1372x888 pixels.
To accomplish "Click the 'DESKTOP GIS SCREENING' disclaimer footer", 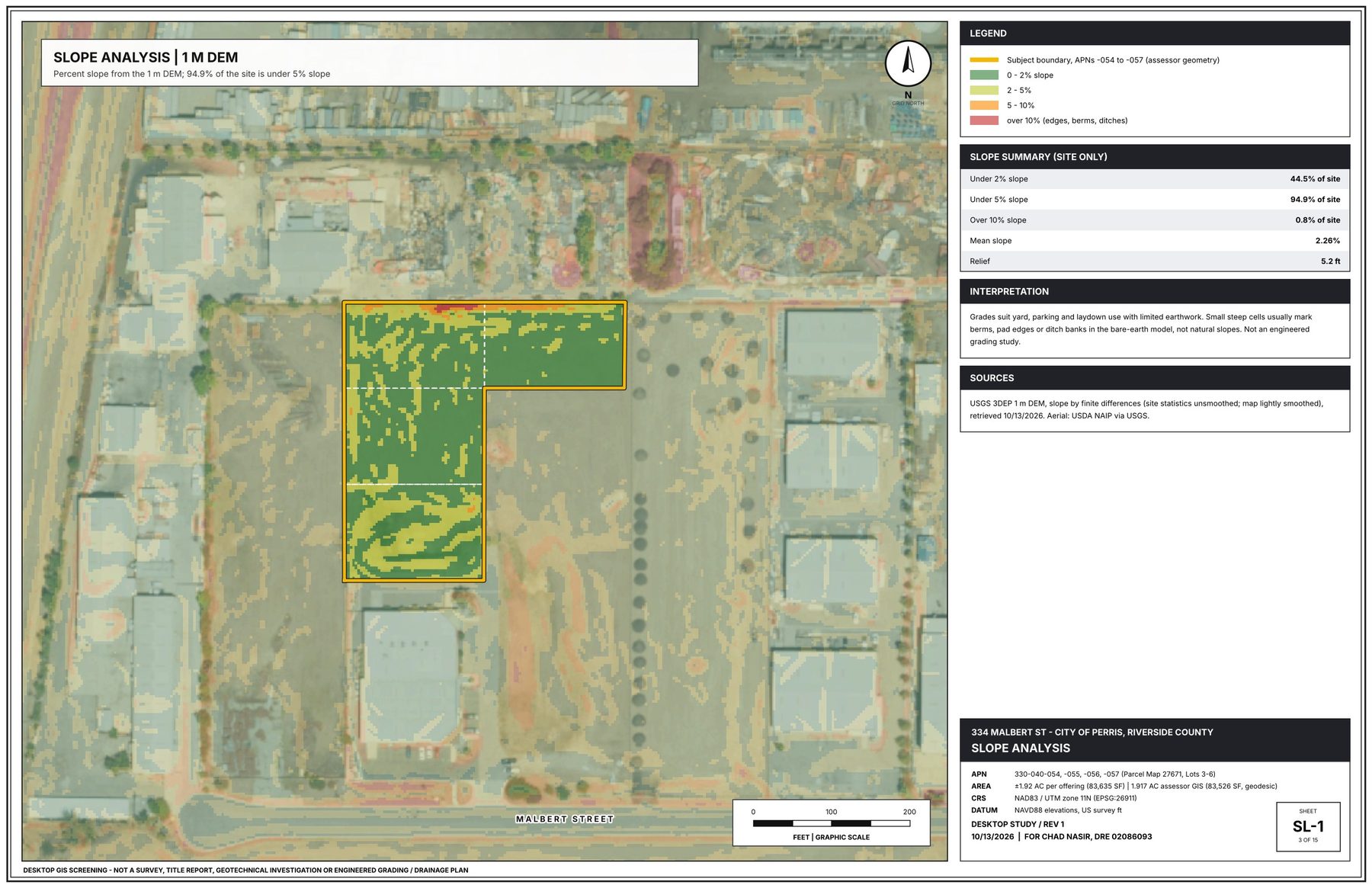I will [x=245, y=870].
